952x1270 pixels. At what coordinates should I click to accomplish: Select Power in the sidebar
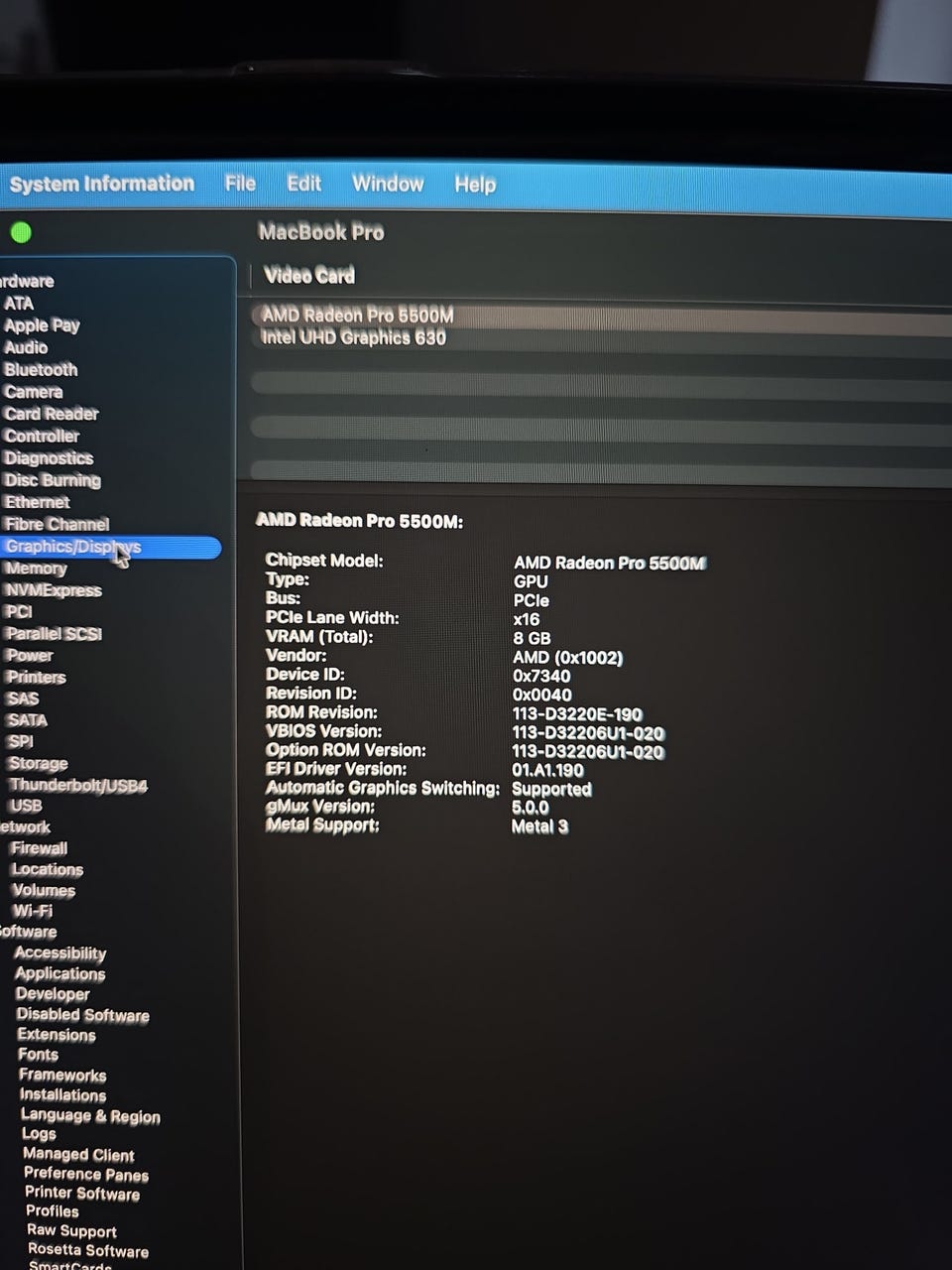(30, 656)
